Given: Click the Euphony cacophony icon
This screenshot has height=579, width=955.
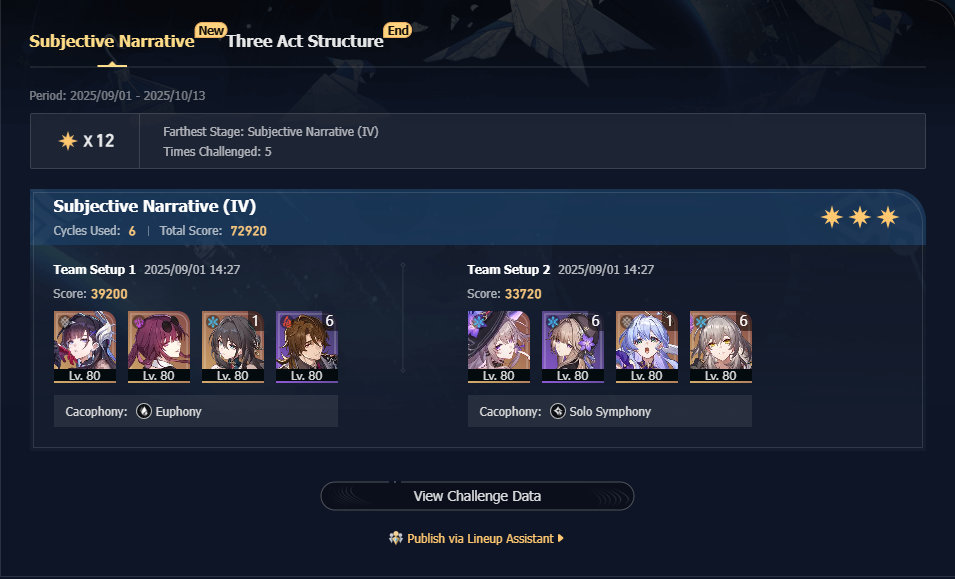Looking at the screenshot, I should 144,412.
